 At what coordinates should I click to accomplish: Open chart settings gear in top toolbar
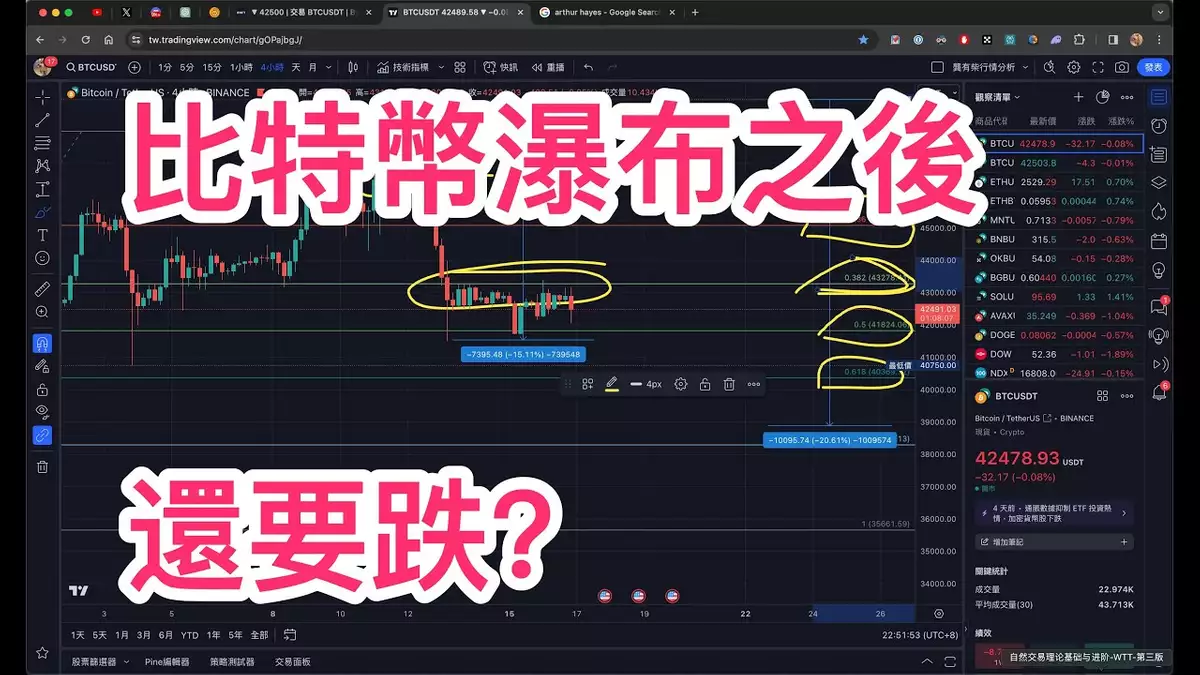tap(1073, 67)
